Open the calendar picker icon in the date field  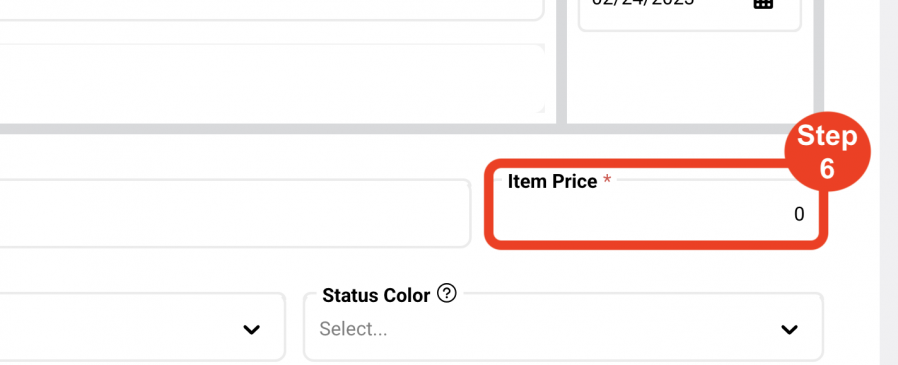tap(762, 3)
